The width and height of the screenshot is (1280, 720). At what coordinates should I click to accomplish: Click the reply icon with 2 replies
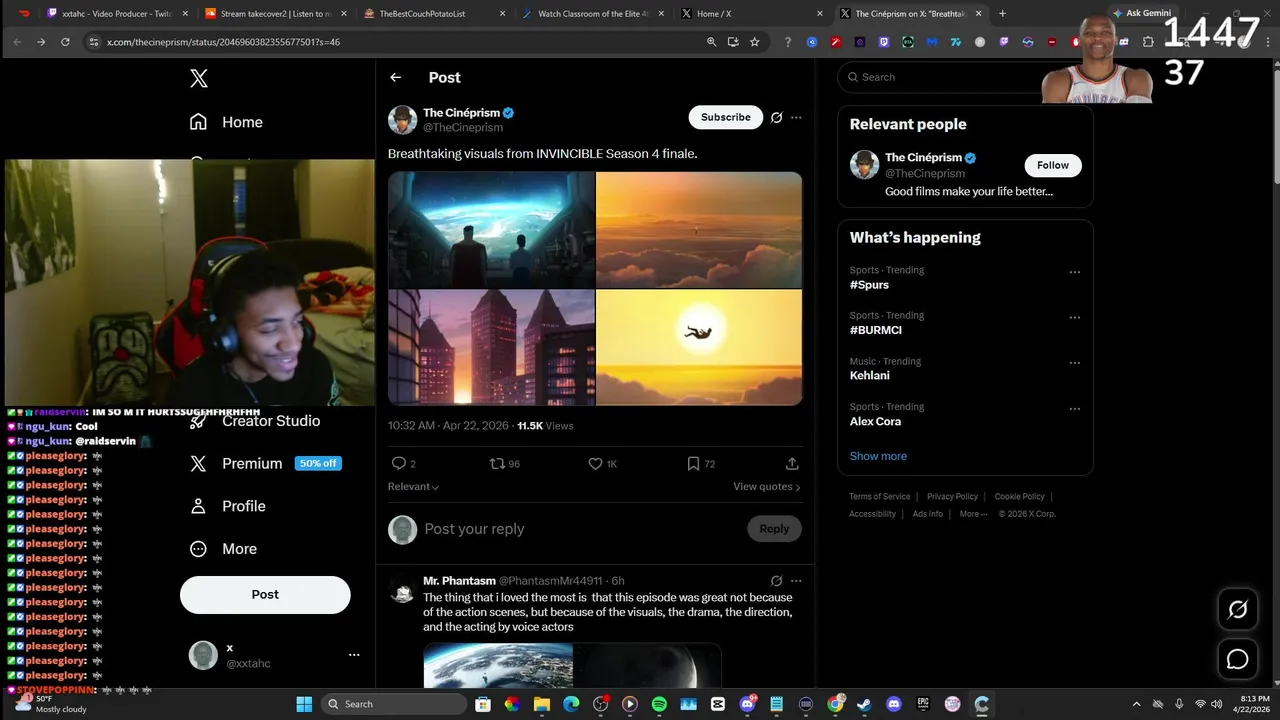[403, 464]
